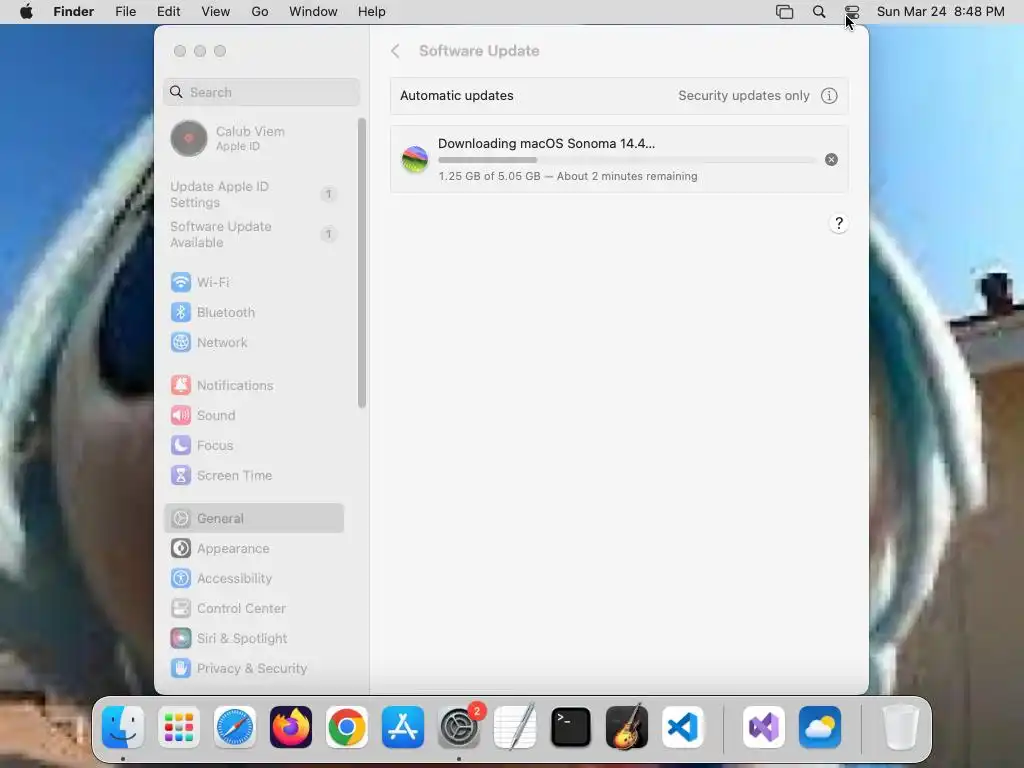Image resolution: width=1024 pixels, height=768 pixels.
Task: Click the macOS Sonoma update icon
Action: click(415, 159)
